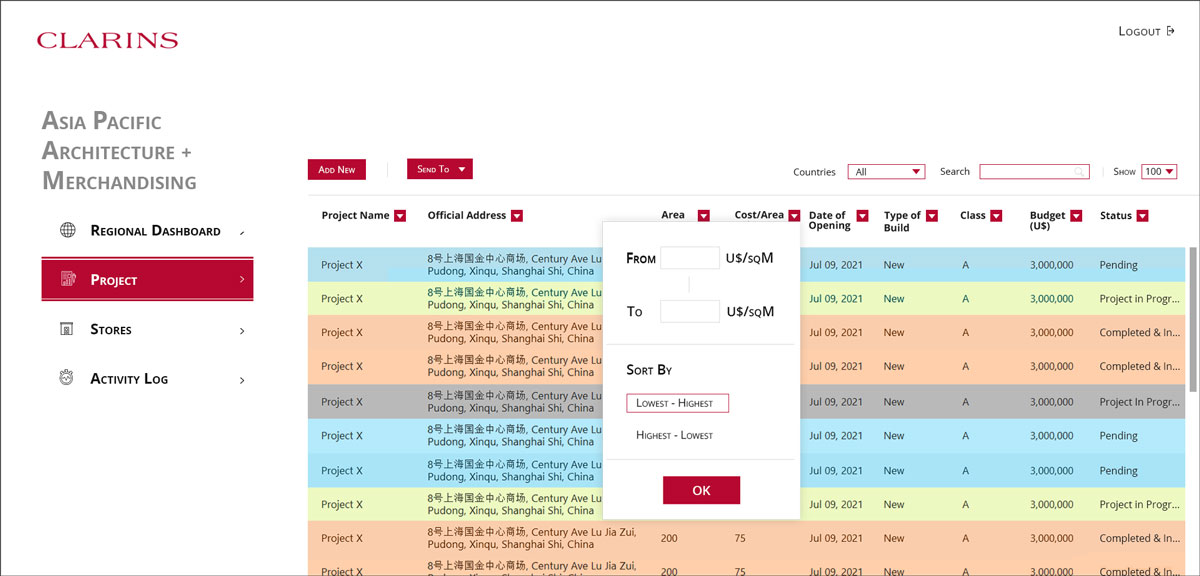Open the Project Name column filter arrow
The image size is (1200, 576).
point(400,216)
